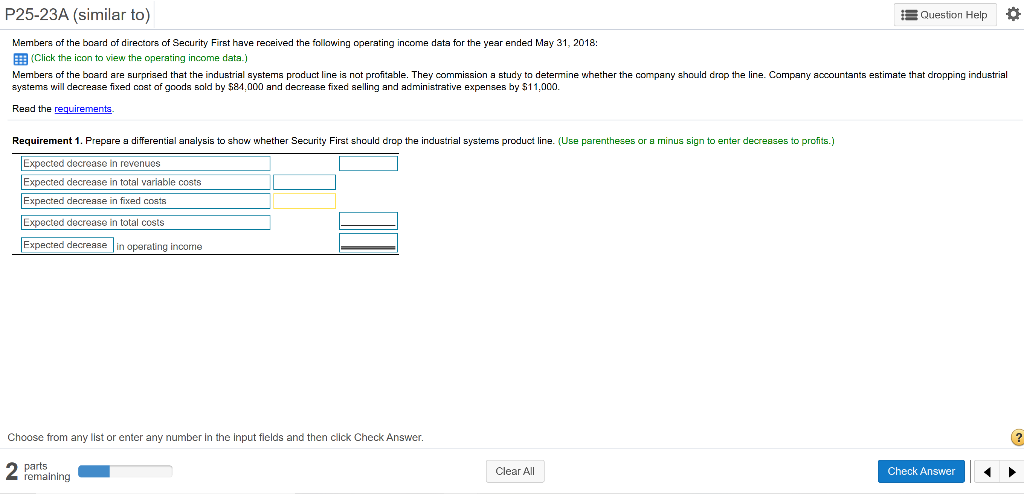Select the Expected decrease in total costs dropdown
The image size is (1024, 494).
146,223
